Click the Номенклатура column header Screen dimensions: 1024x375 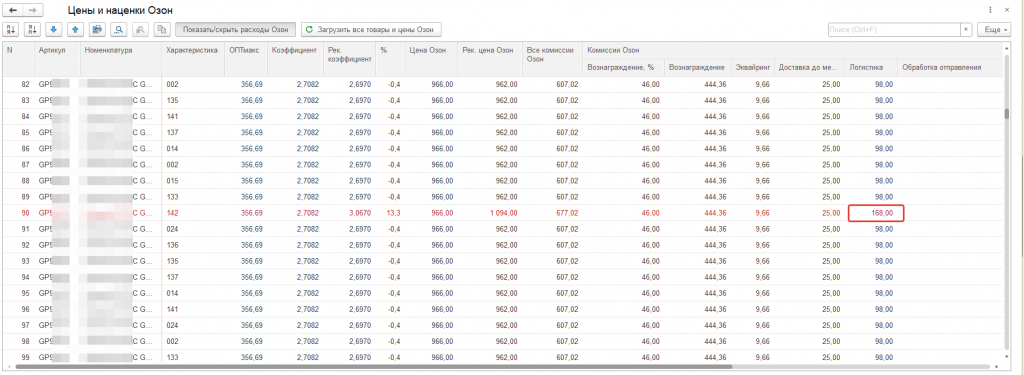click(121, 59)
